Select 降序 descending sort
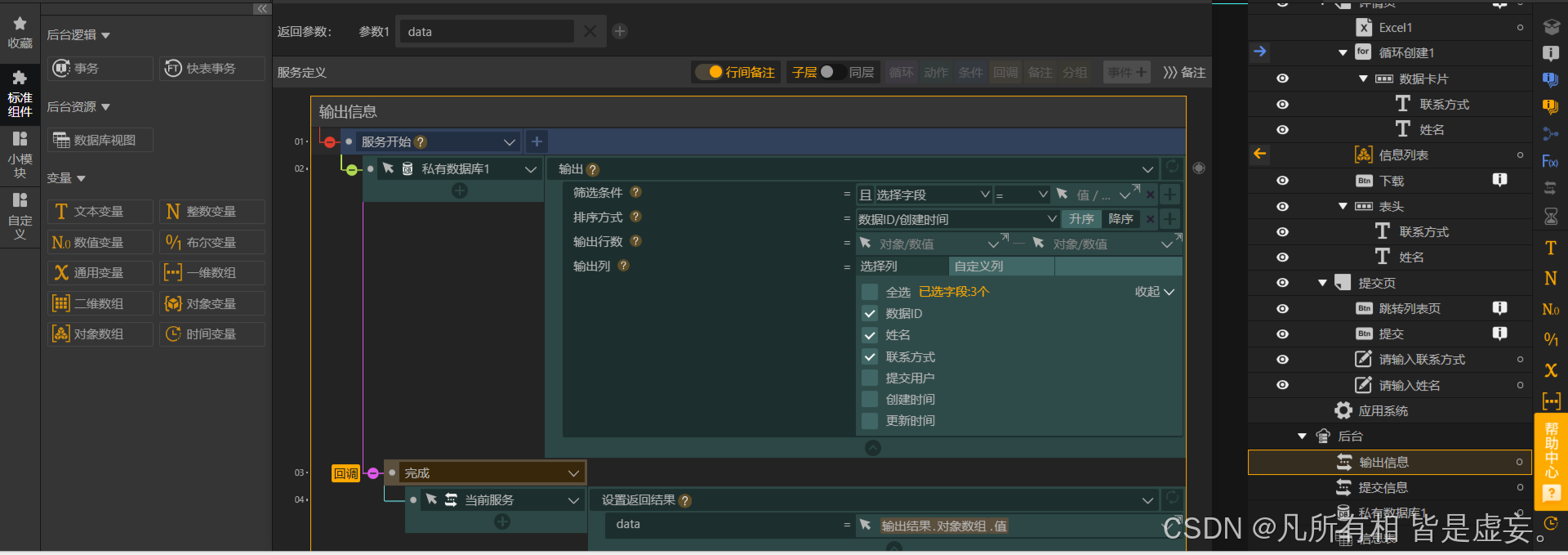The width and height of the screenshot is (1568, 555). 1120,219
